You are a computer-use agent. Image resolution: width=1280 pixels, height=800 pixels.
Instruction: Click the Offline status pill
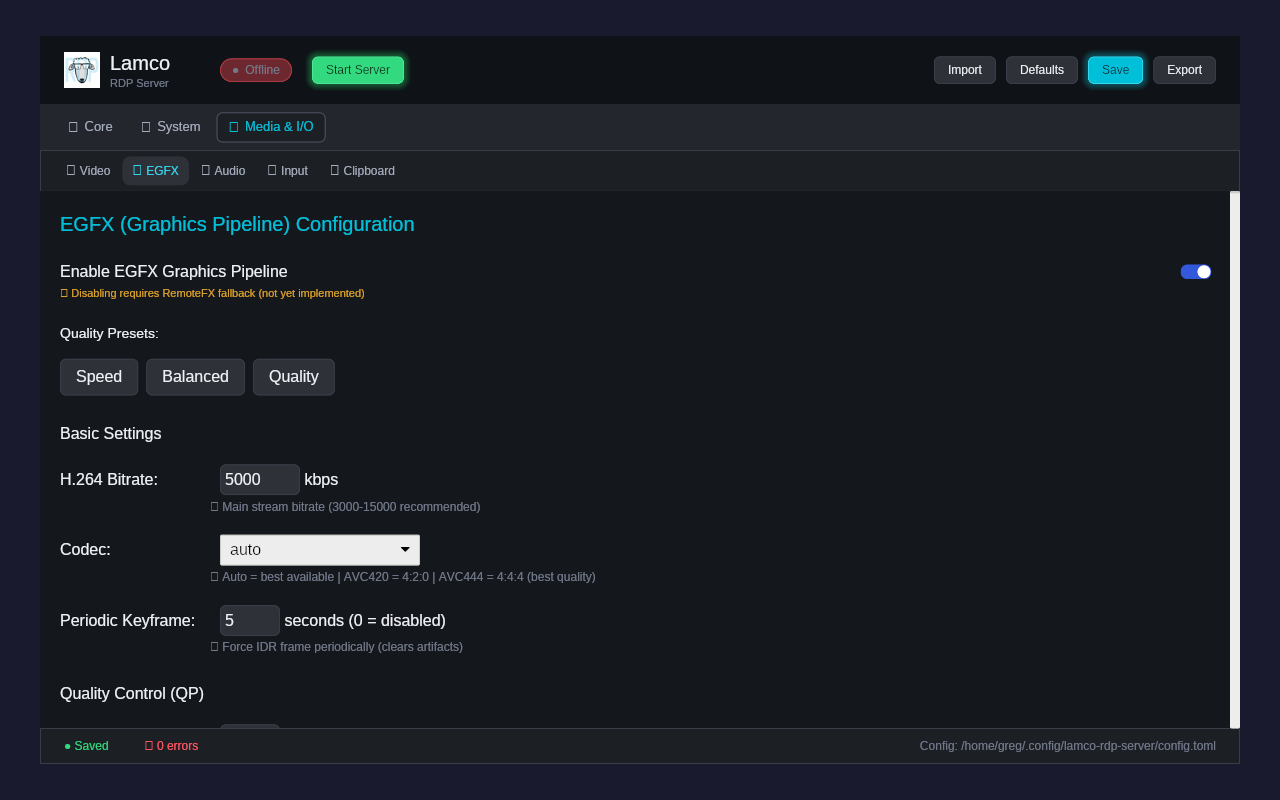coord(255,70)
